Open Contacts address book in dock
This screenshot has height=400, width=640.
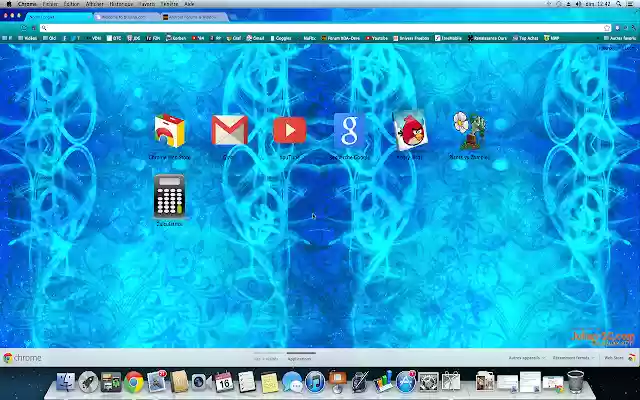tap(179, 382)
